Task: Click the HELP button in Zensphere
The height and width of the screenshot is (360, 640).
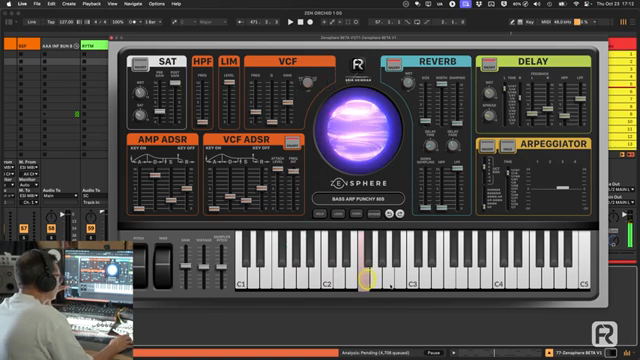Action: (x=320, y=214)
